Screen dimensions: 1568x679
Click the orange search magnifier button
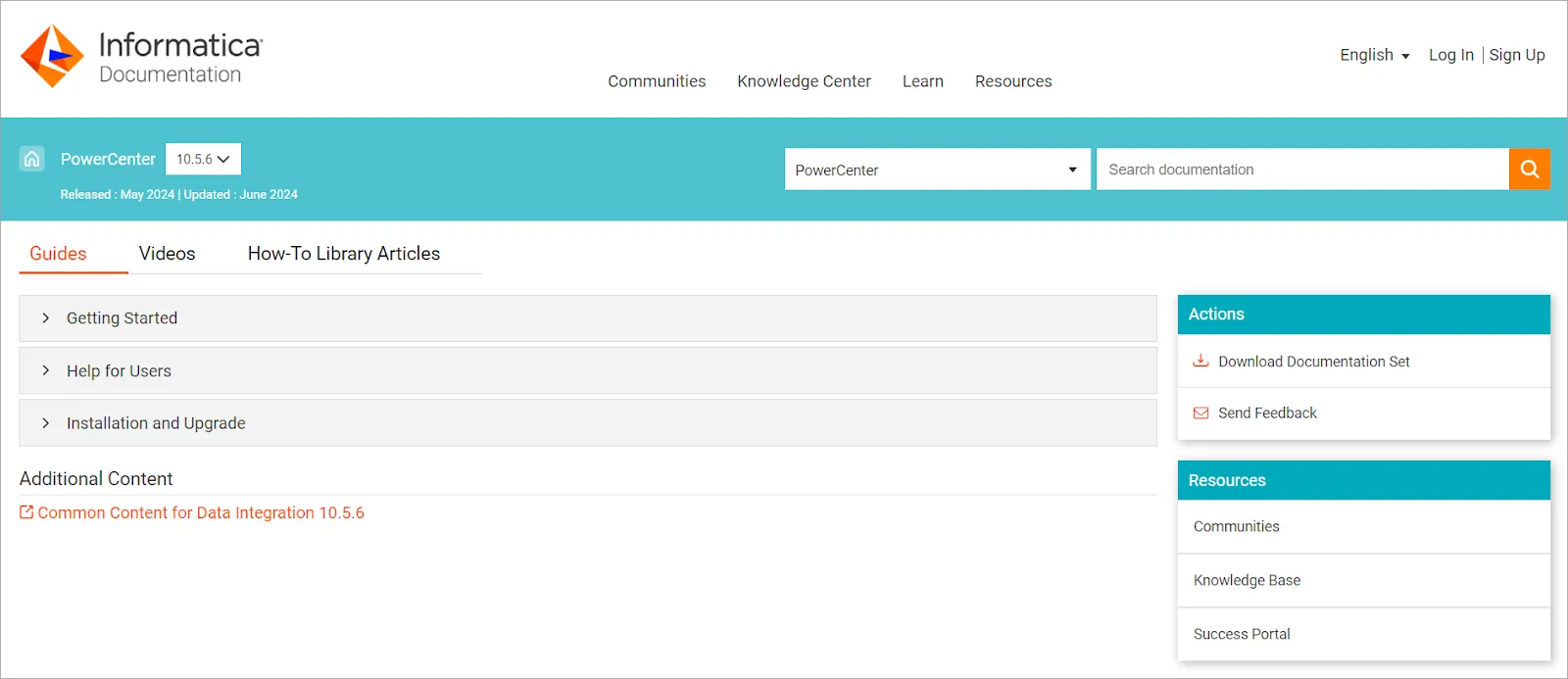[1530, 170]
